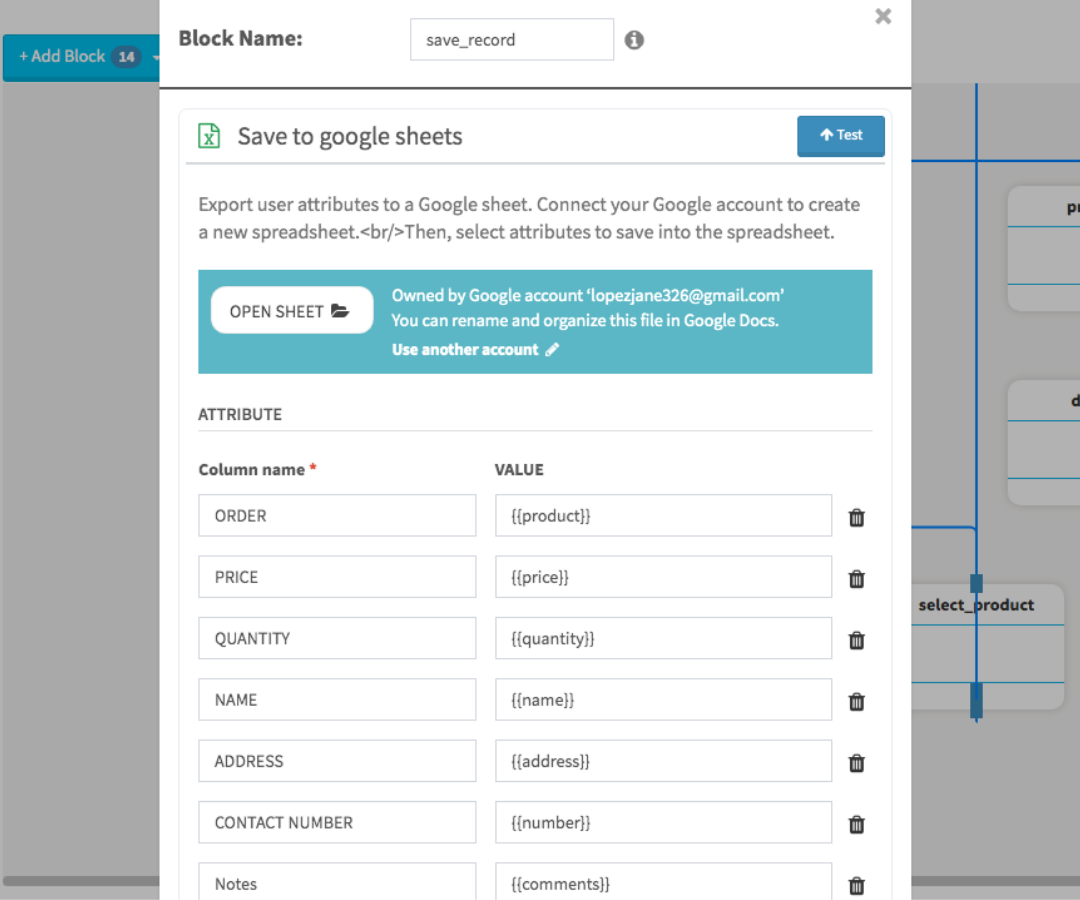The height and width of the screenshot is (900, 1080).
Task: Click Use another account link
Action: pos(475,349)
